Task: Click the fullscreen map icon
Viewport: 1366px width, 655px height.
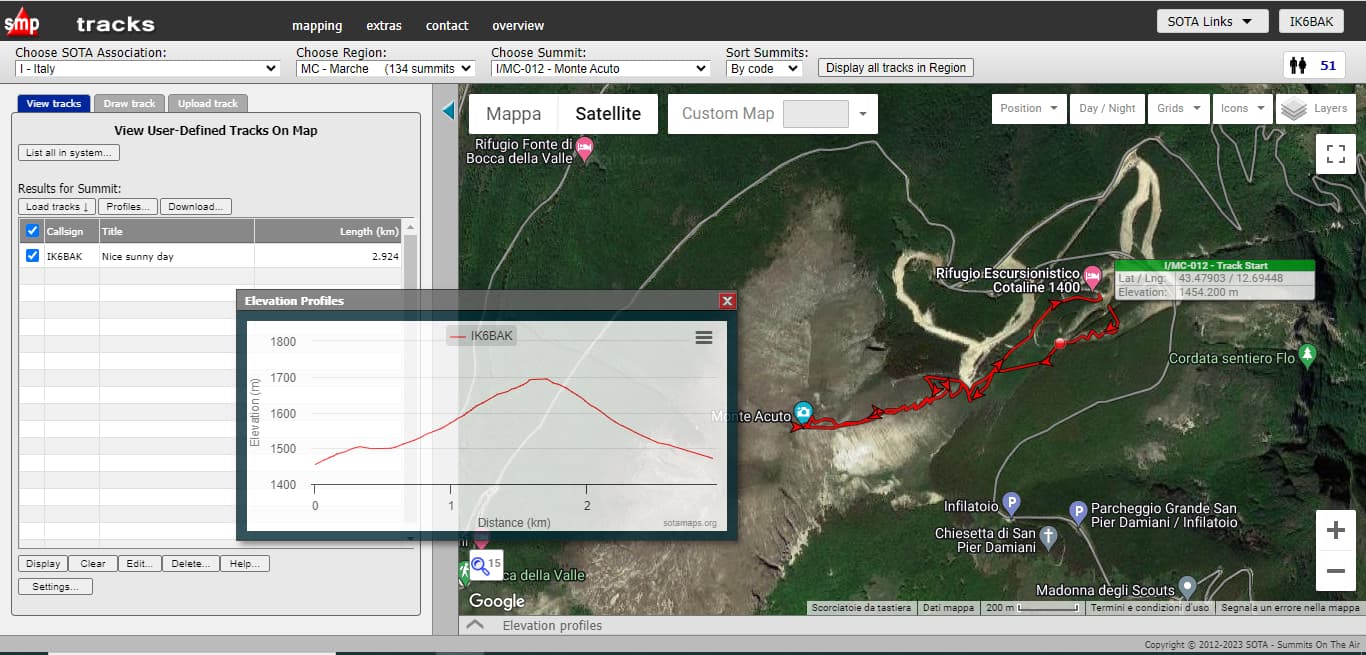Action: pos(1335,154)
